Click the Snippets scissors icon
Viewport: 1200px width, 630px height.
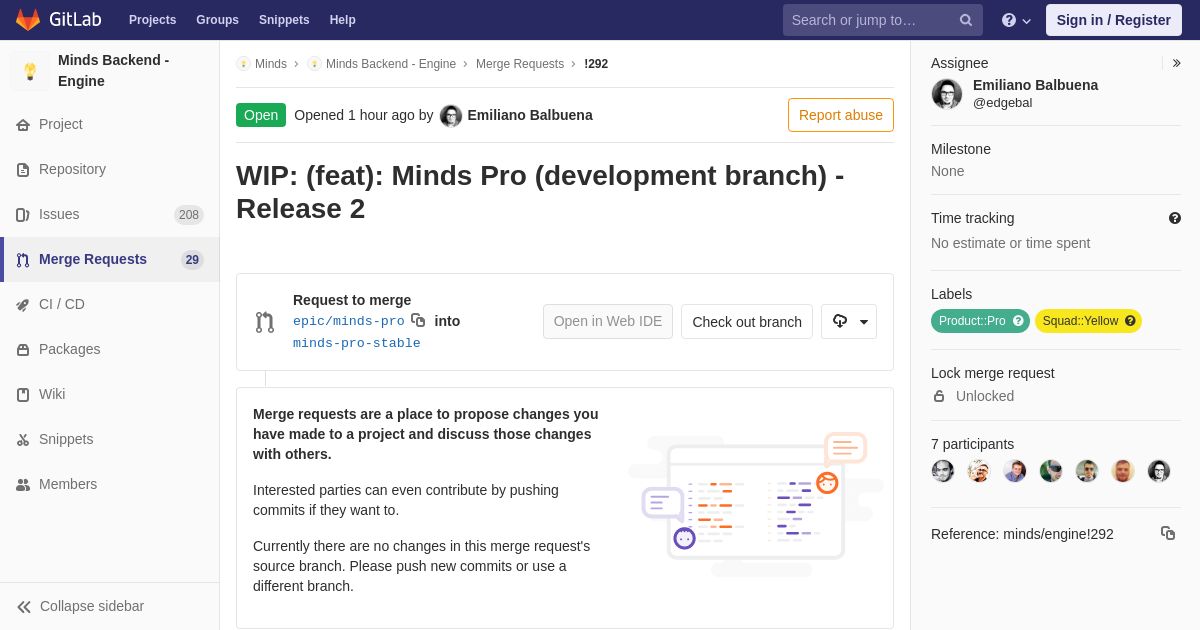click(23, 440)
